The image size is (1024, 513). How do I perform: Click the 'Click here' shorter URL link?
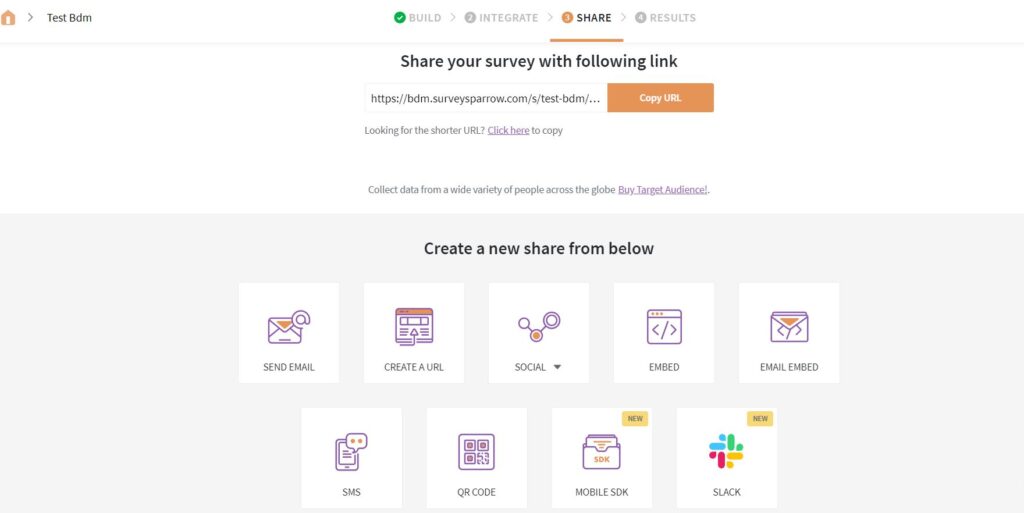(x=508, y=131)
